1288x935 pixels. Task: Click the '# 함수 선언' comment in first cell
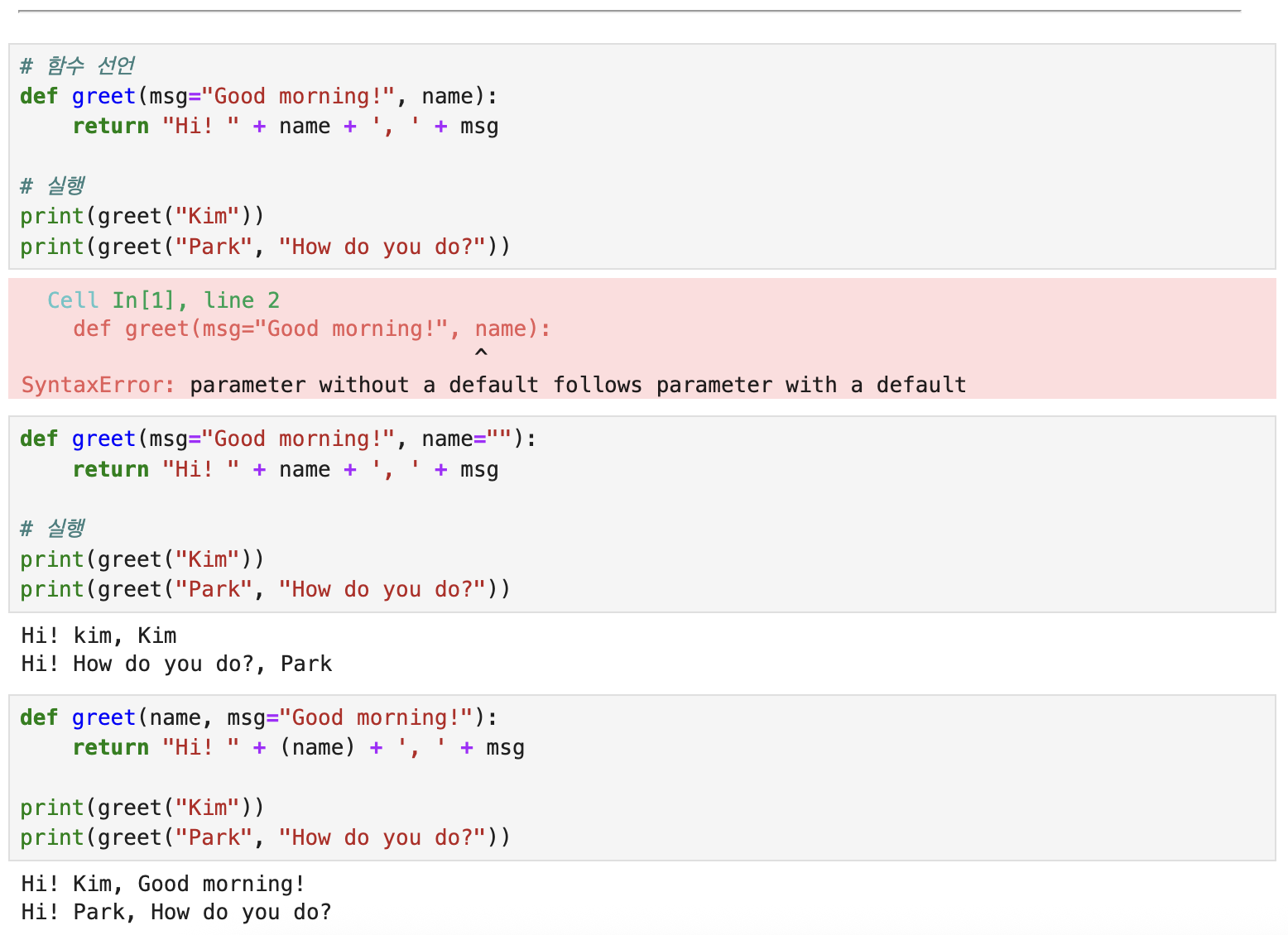(x=77, y=65)
